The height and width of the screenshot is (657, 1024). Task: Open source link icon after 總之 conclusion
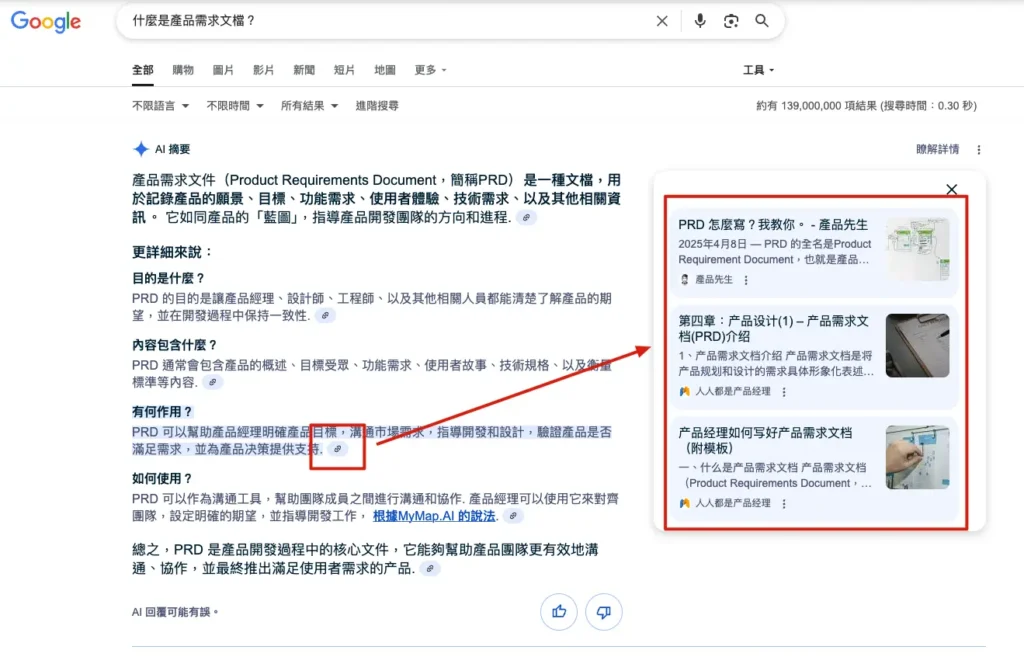coord(430,569)
